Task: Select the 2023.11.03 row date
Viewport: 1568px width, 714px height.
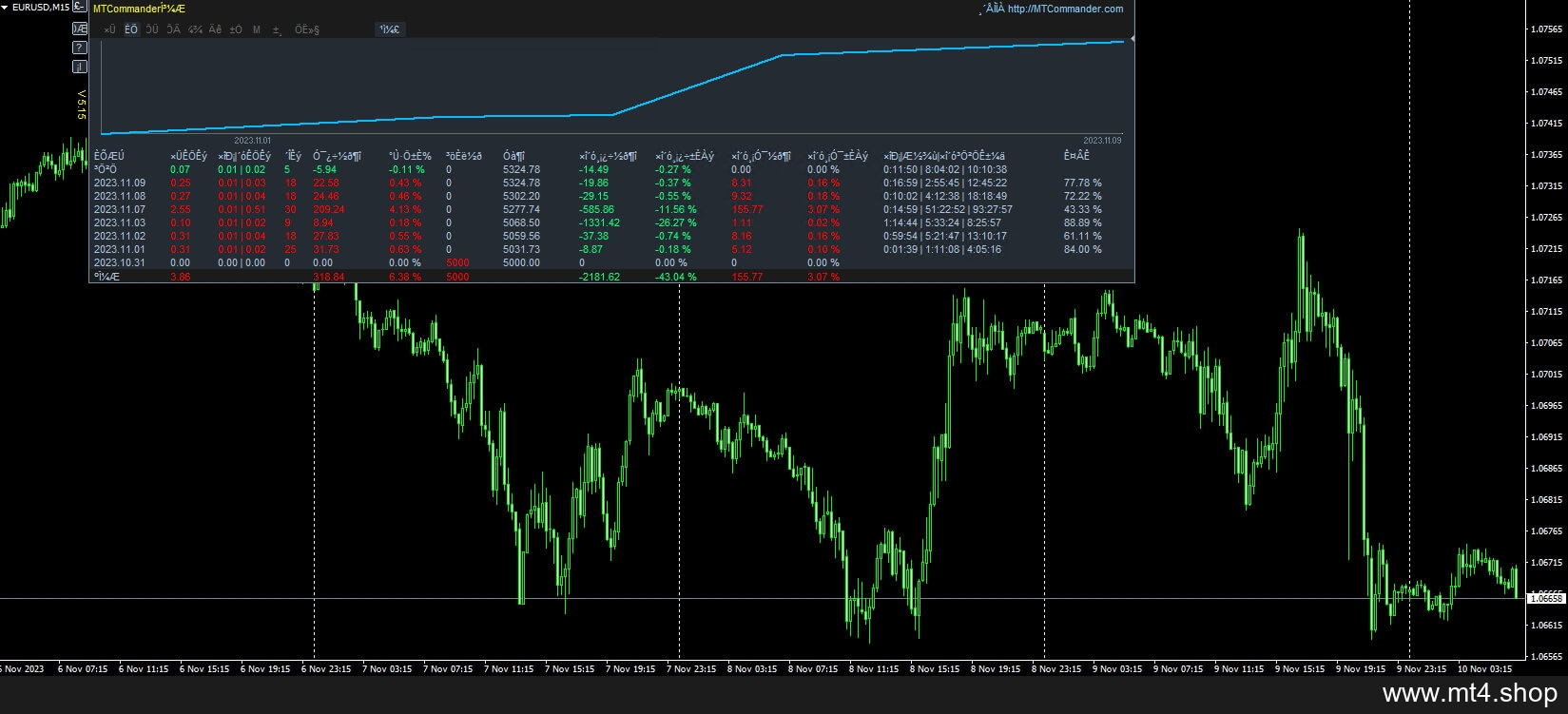Action: (x=120, y=222)
